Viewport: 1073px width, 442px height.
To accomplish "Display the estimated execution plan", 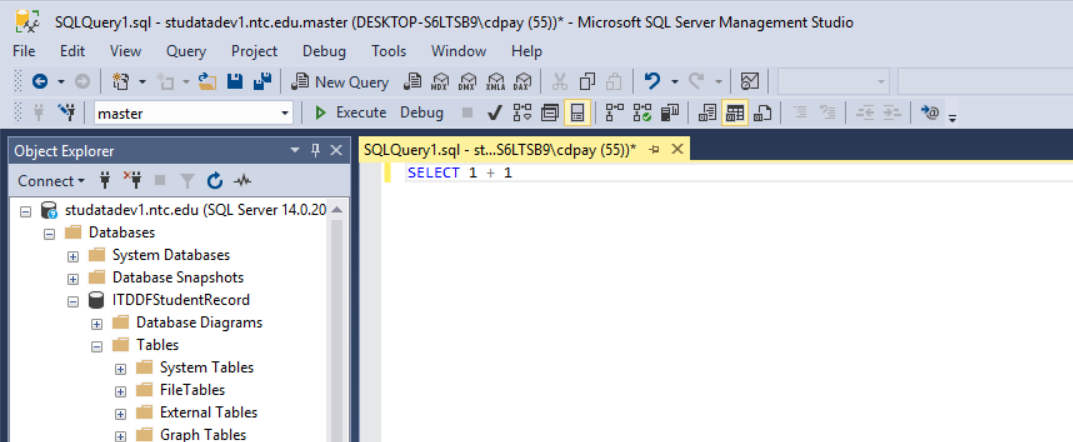I will (x=522, y=113).
